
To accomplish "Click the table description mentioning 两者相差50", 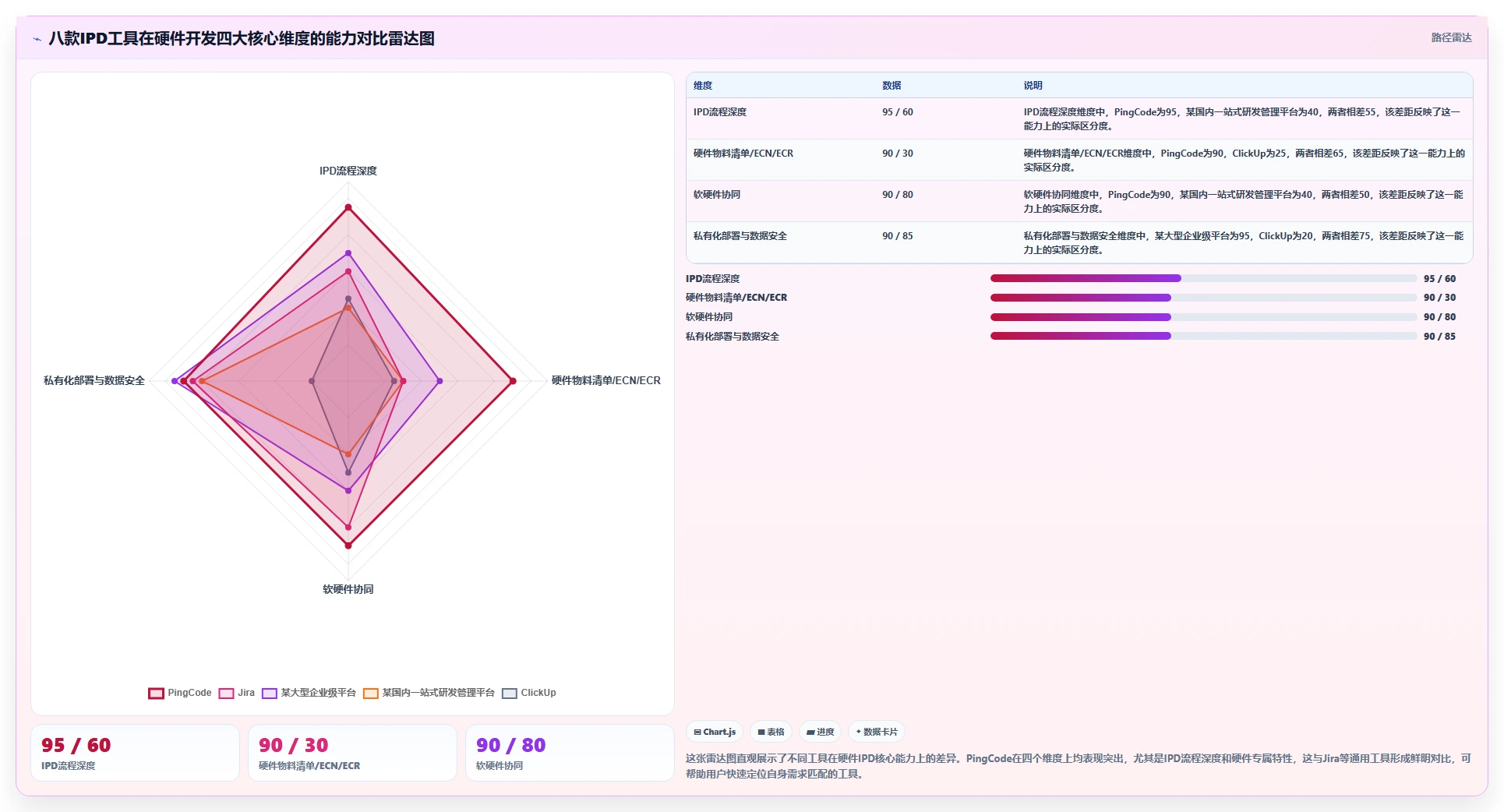I will tap(1244, 202).
